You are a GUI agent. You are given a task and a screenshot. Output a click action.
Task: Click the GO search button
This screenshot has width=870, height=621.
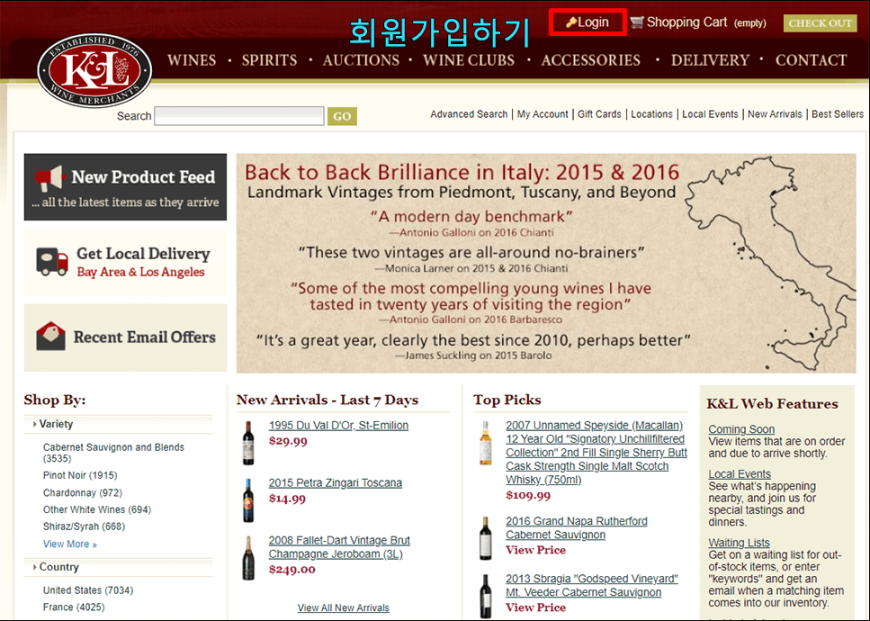point(342,116)
